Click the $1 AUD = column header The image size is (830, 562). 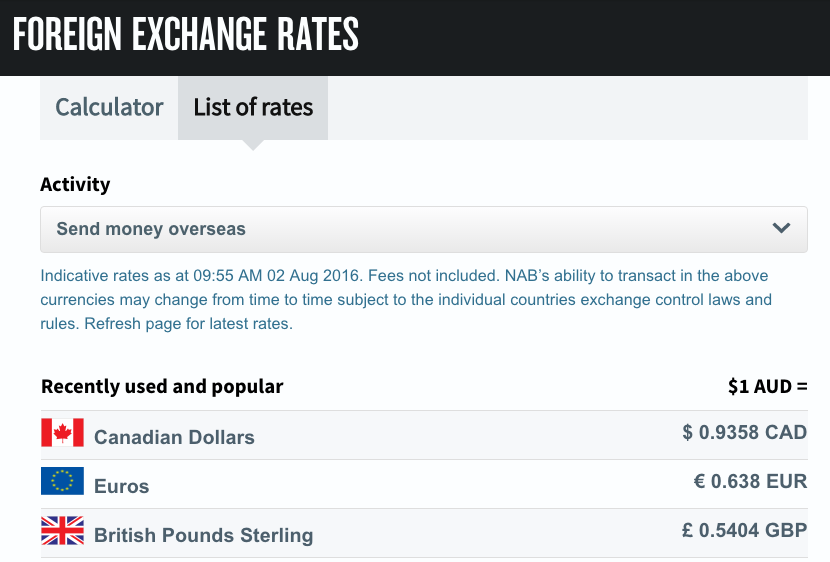768,386
